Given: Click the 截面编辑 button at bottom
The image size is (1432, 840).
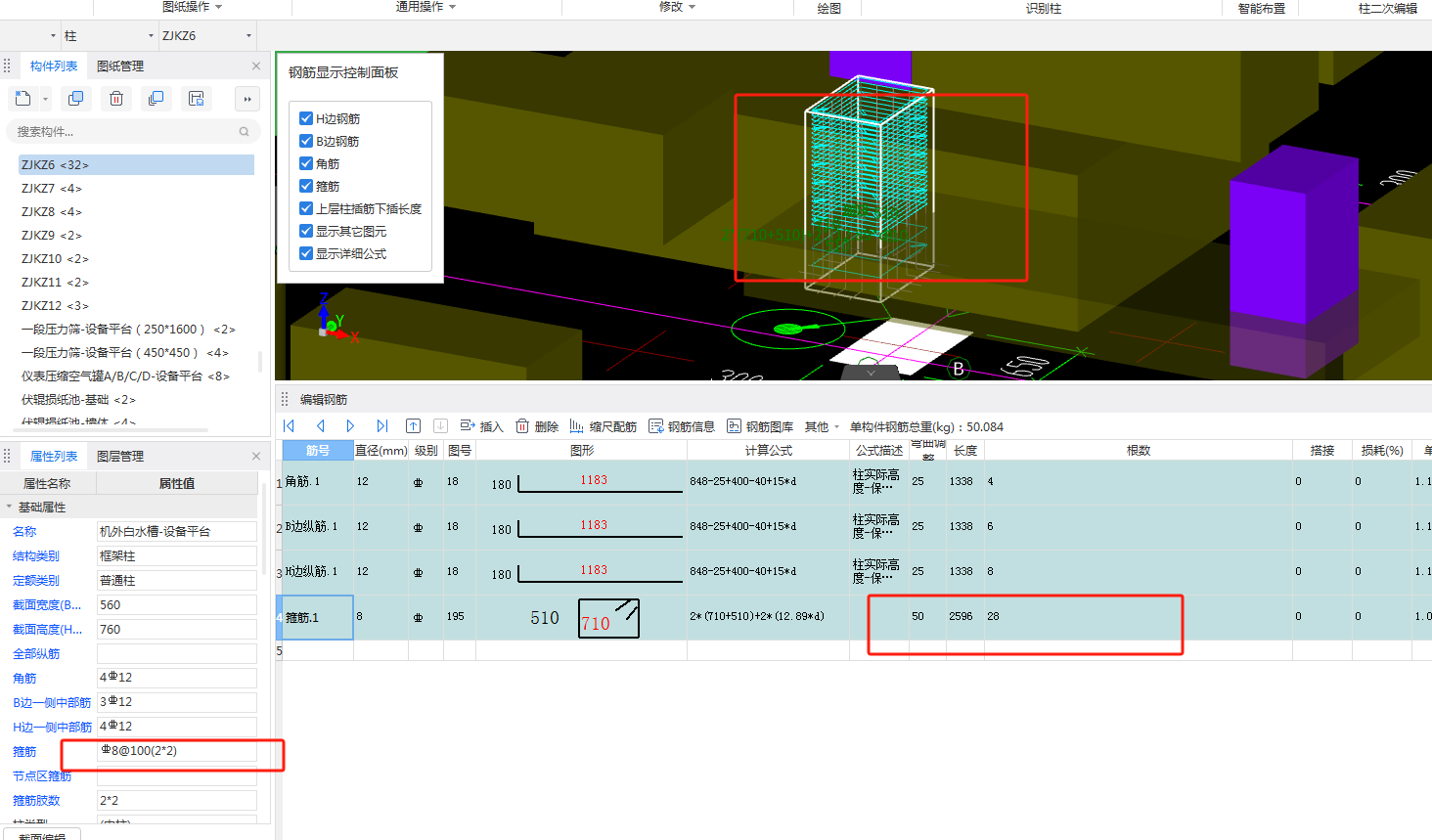Looking at the screenshot, I should click(42, 835).
